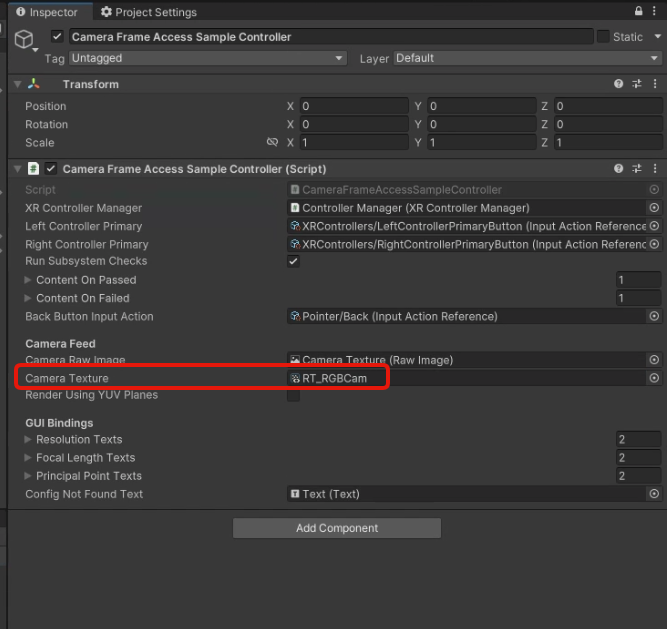Uncheck Run Subsystem Checks
667x629 pixels.
[x=293, y=261]
